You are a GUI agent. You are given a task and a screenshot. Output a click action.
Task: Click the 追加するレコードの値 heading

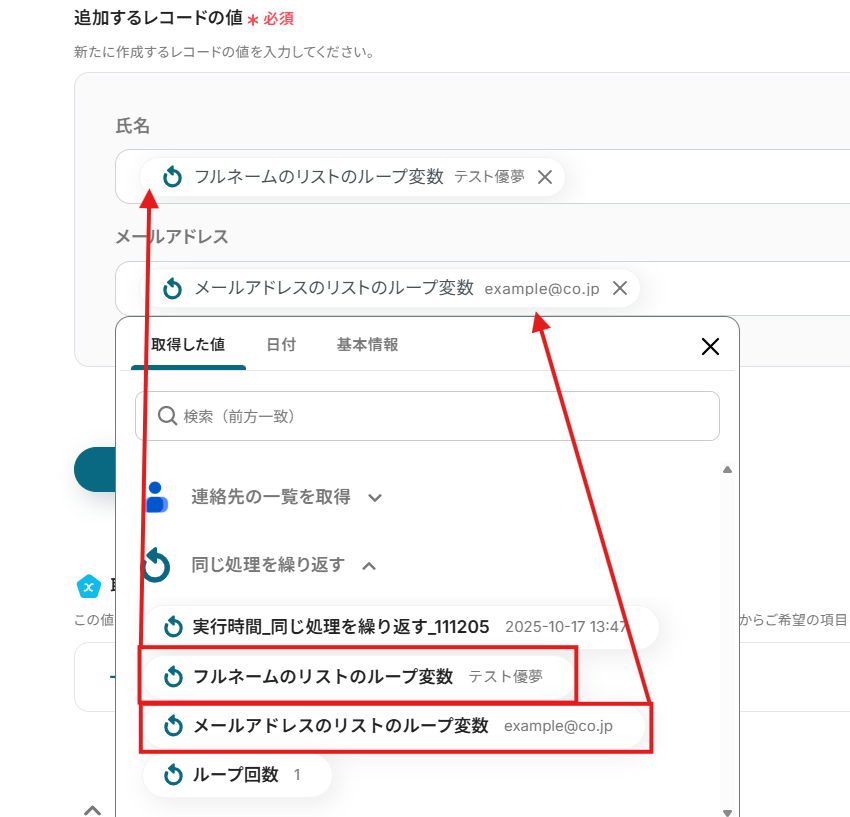158,18
